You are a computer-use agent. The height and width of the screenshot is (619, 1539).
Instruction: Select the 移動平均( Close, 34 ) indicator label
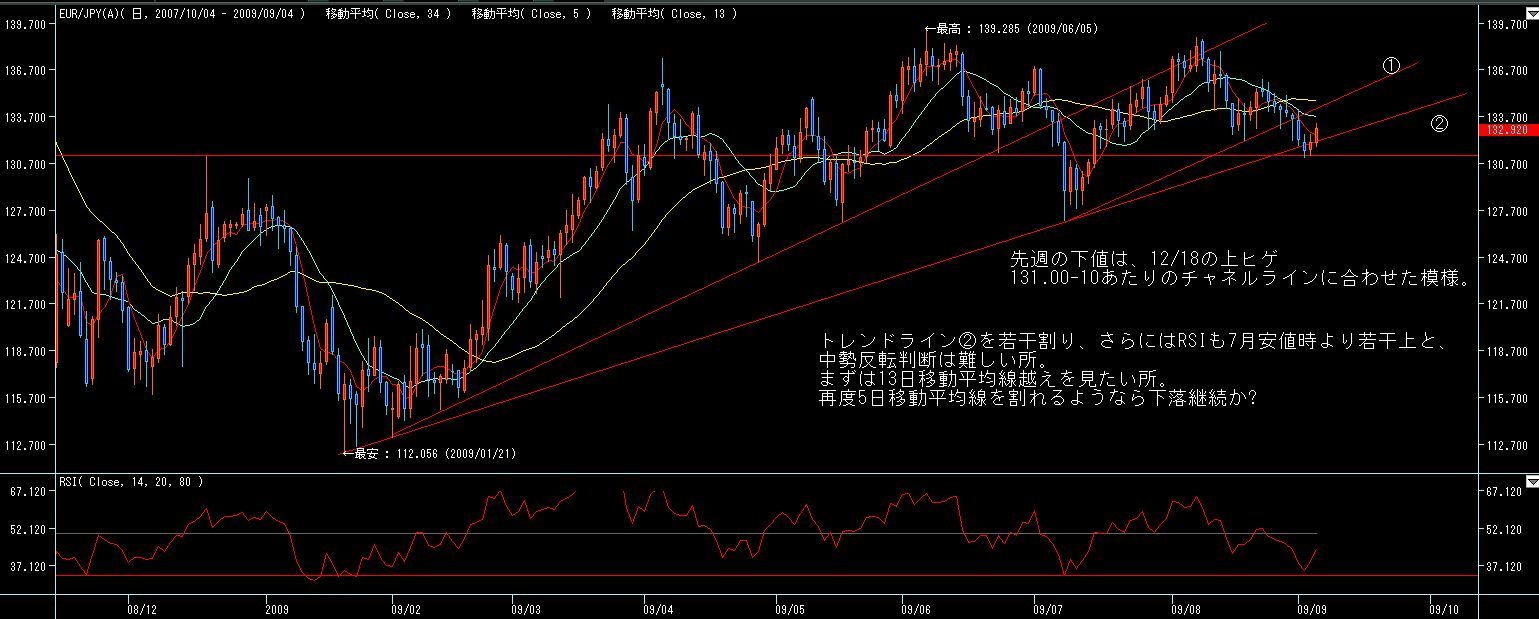click(x=388, y=14)
